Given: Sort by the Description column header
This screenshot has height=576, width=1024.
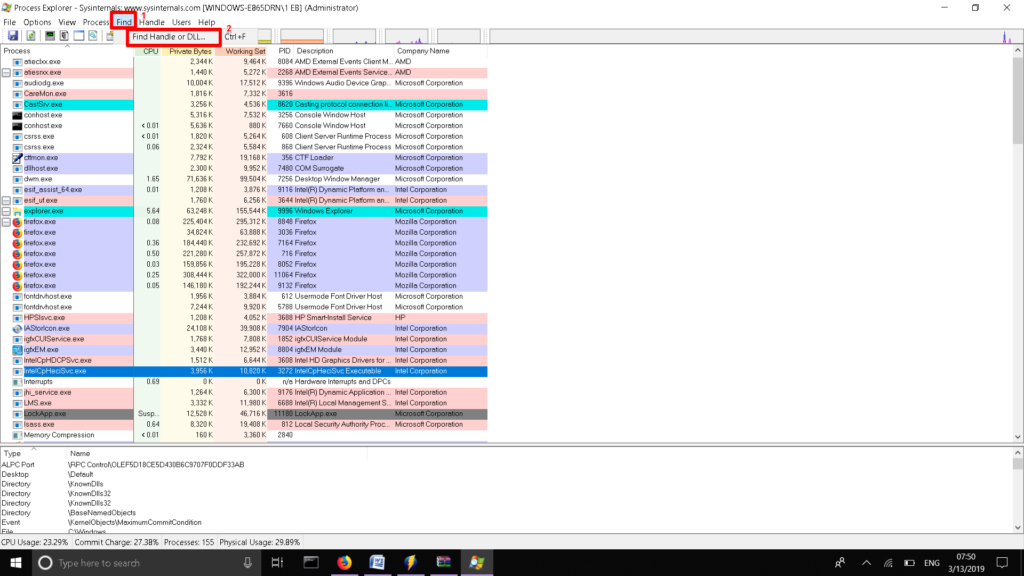Looking at the screenshot, I should 344,51.
